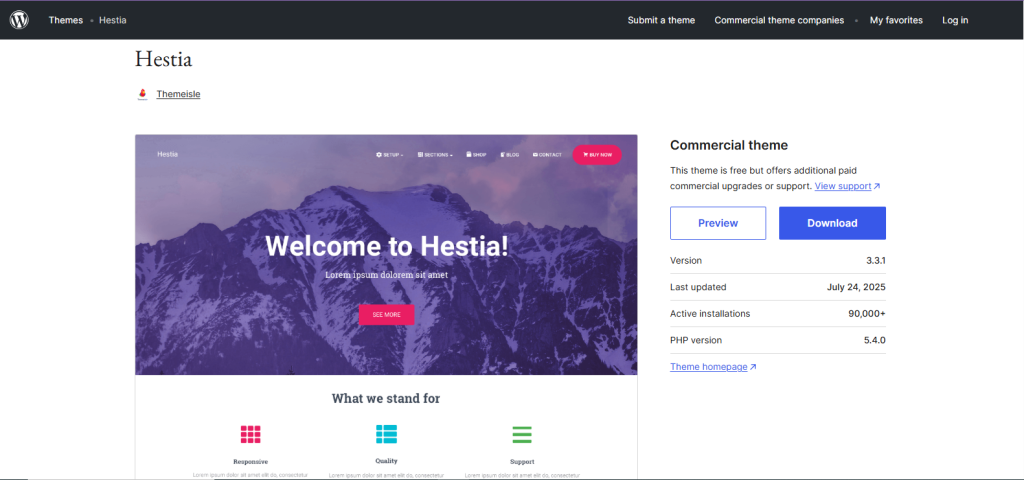Click the Themeisle author link
This screenshot has width=1024, height=480.
[x=178, y=94]
